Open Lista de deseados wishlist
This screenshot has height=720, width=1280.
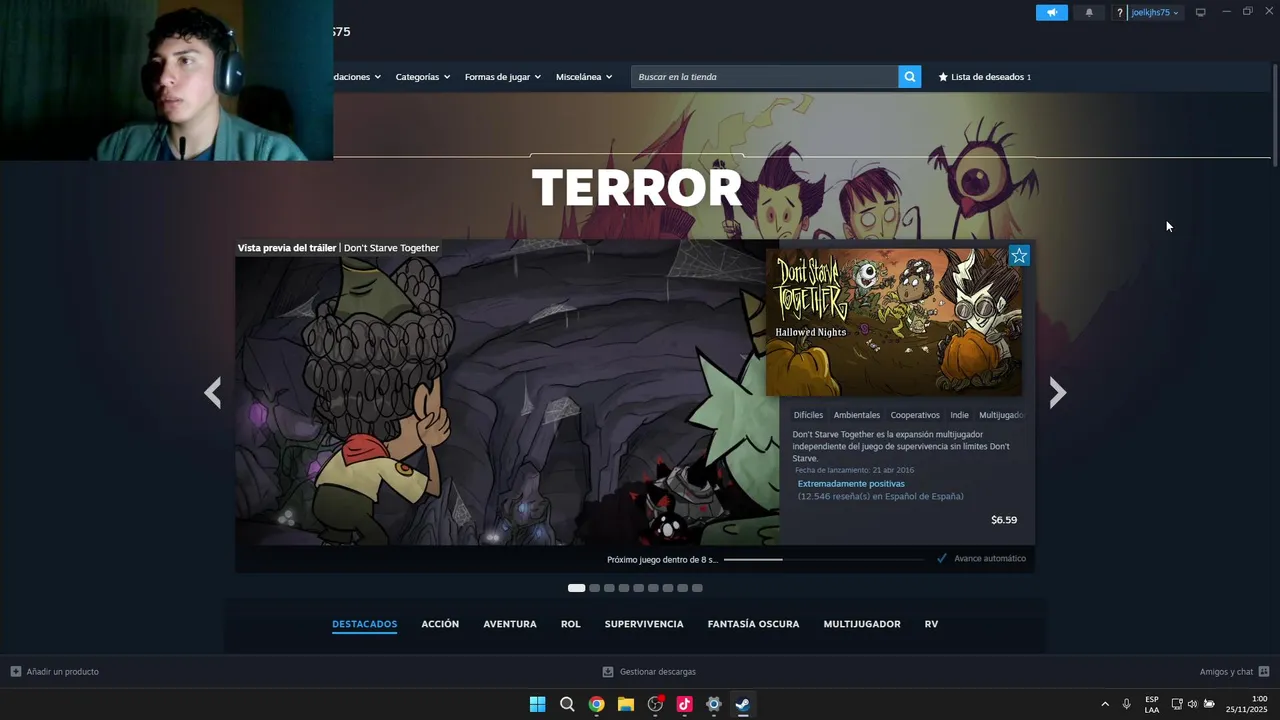[984, 77]
